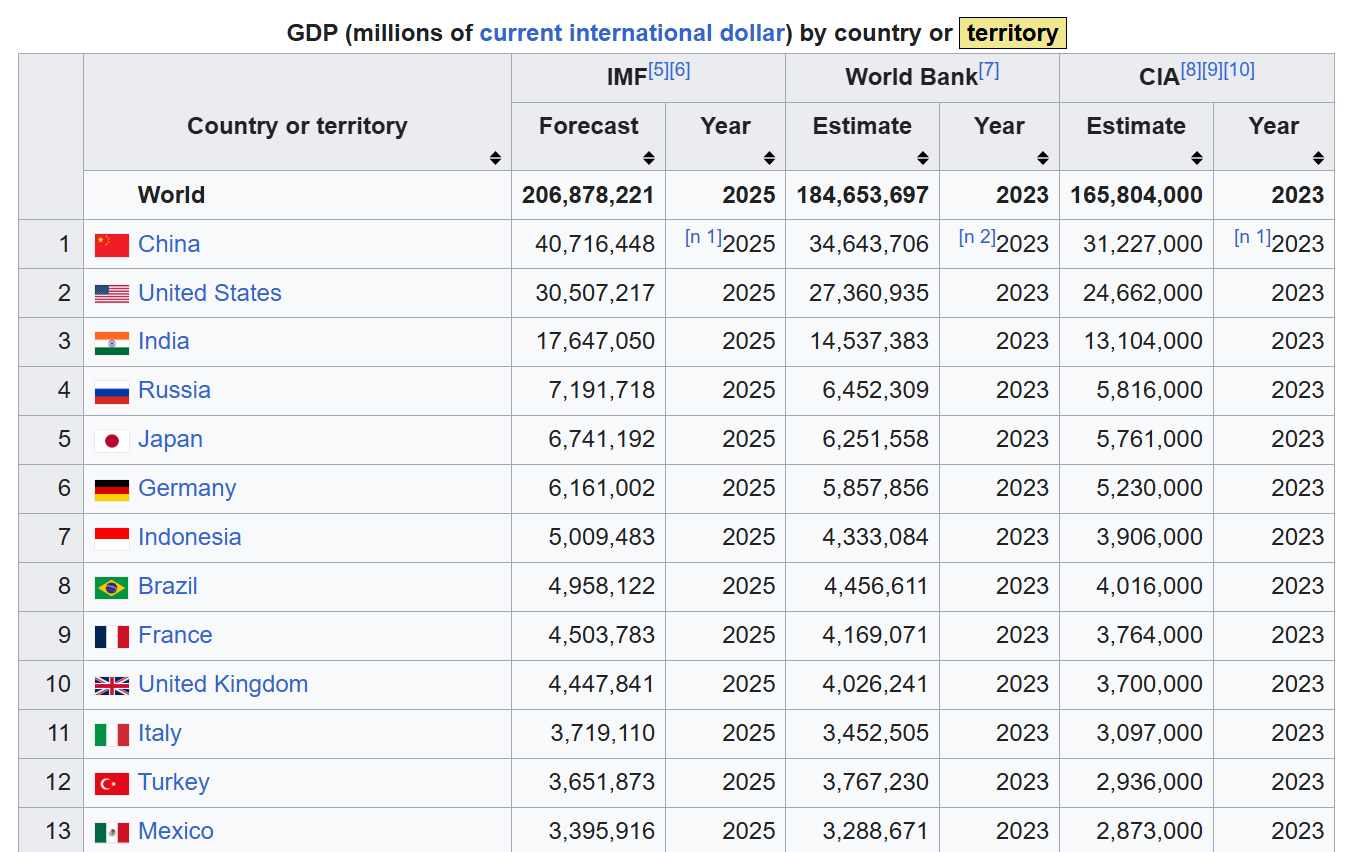Select Germany's CIA estimate 5,230,000
The width and height of the screenshot is (1355, 852).
[x=1150, y=488]
